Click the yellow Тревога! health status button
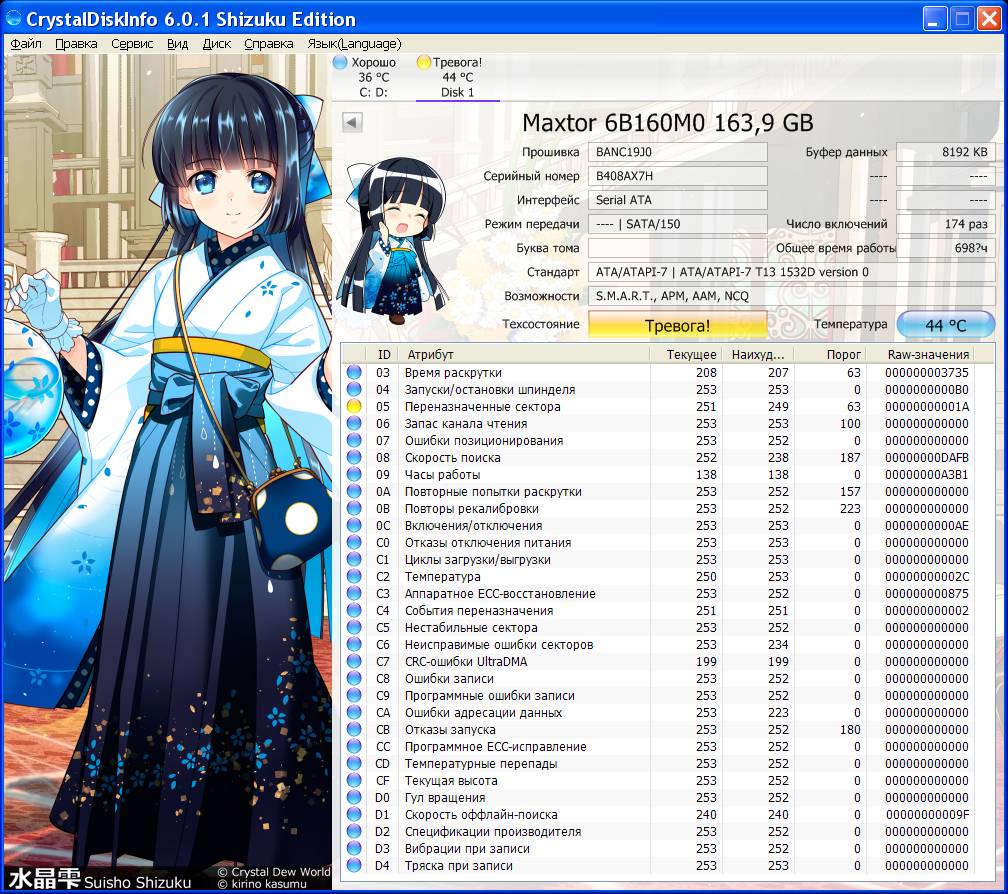 (x=677, y=325)
